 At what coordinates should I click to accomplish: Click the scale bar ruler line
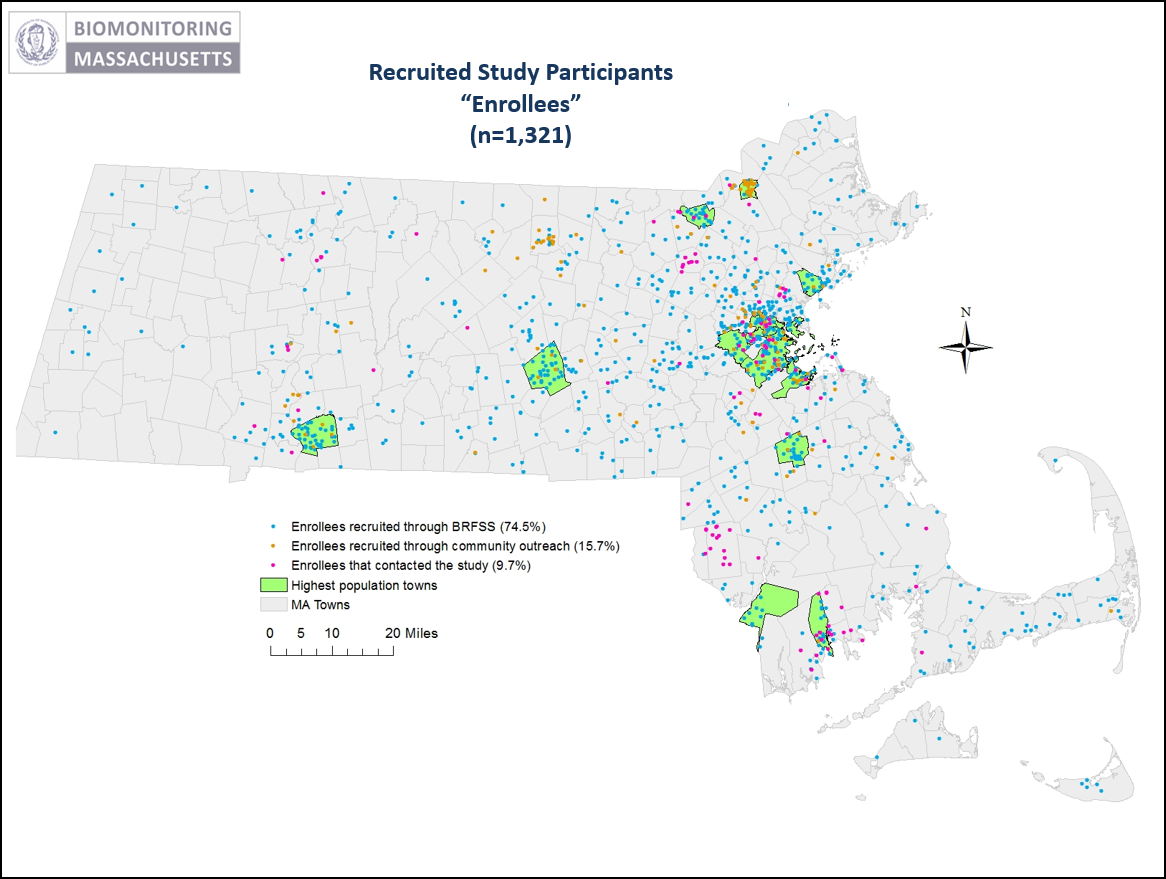pyautogui.click(x=332, y=651)
